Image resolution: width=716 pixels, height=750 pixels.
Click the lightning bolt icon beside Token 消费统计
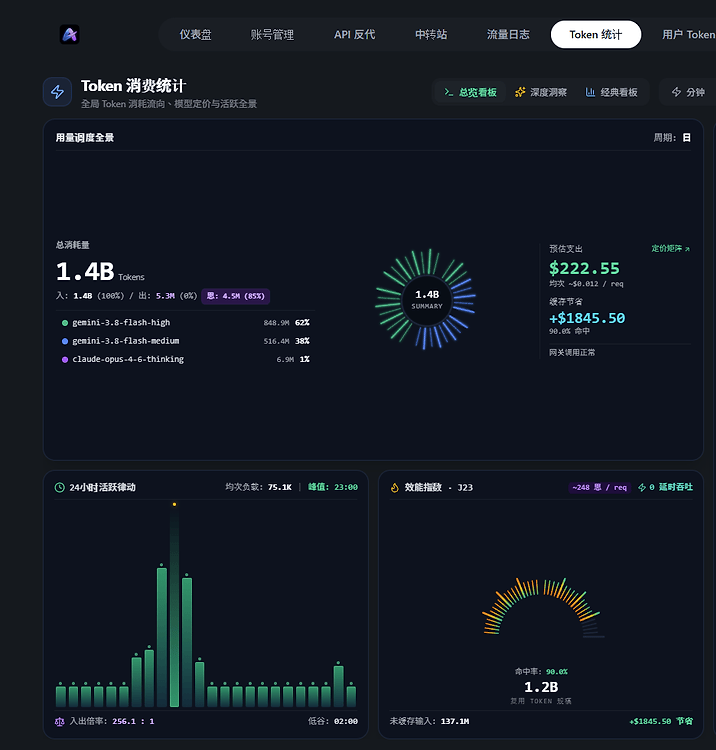click(x=57, y=92)
